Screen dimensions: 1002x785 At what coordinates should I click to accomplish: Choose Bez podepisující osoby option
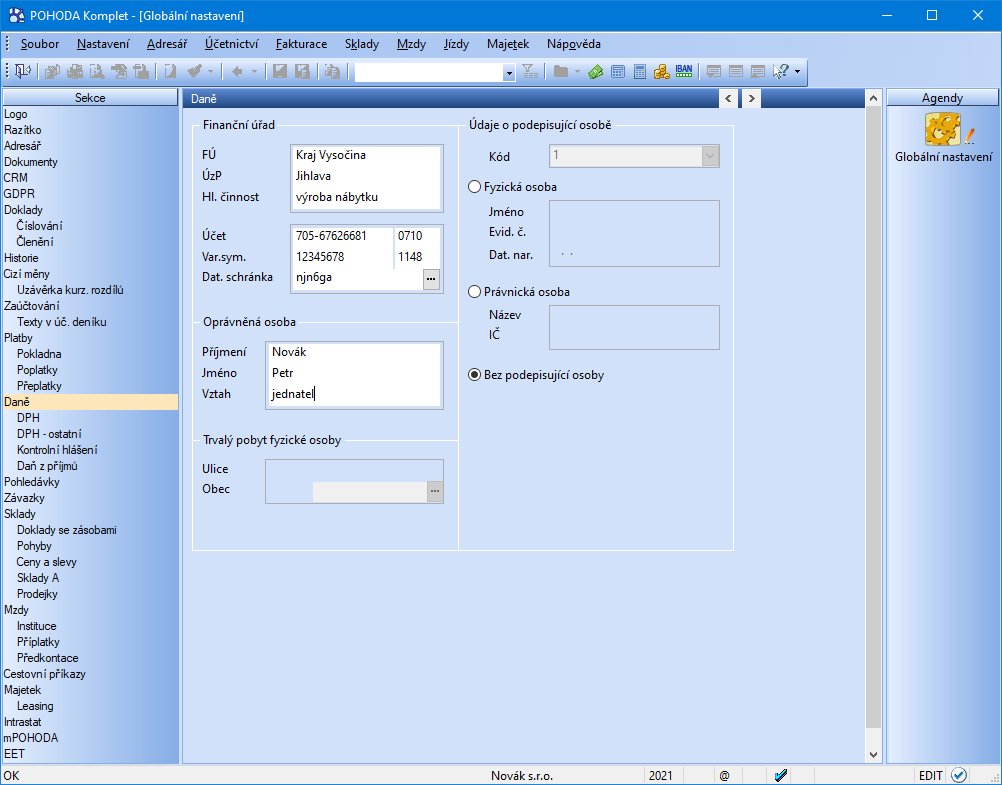point(475,375)
